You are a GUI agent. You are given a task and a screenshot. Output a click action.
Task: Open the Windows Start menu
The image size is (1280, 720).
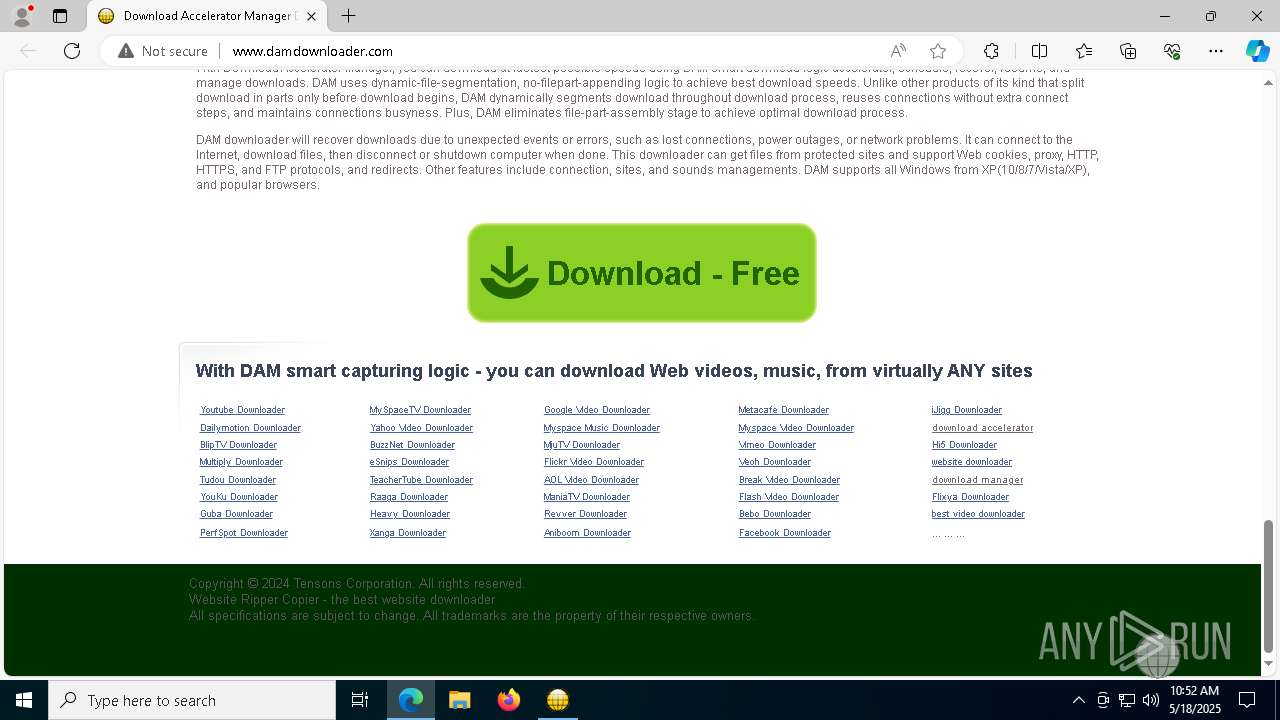click(x=24, y=700)
